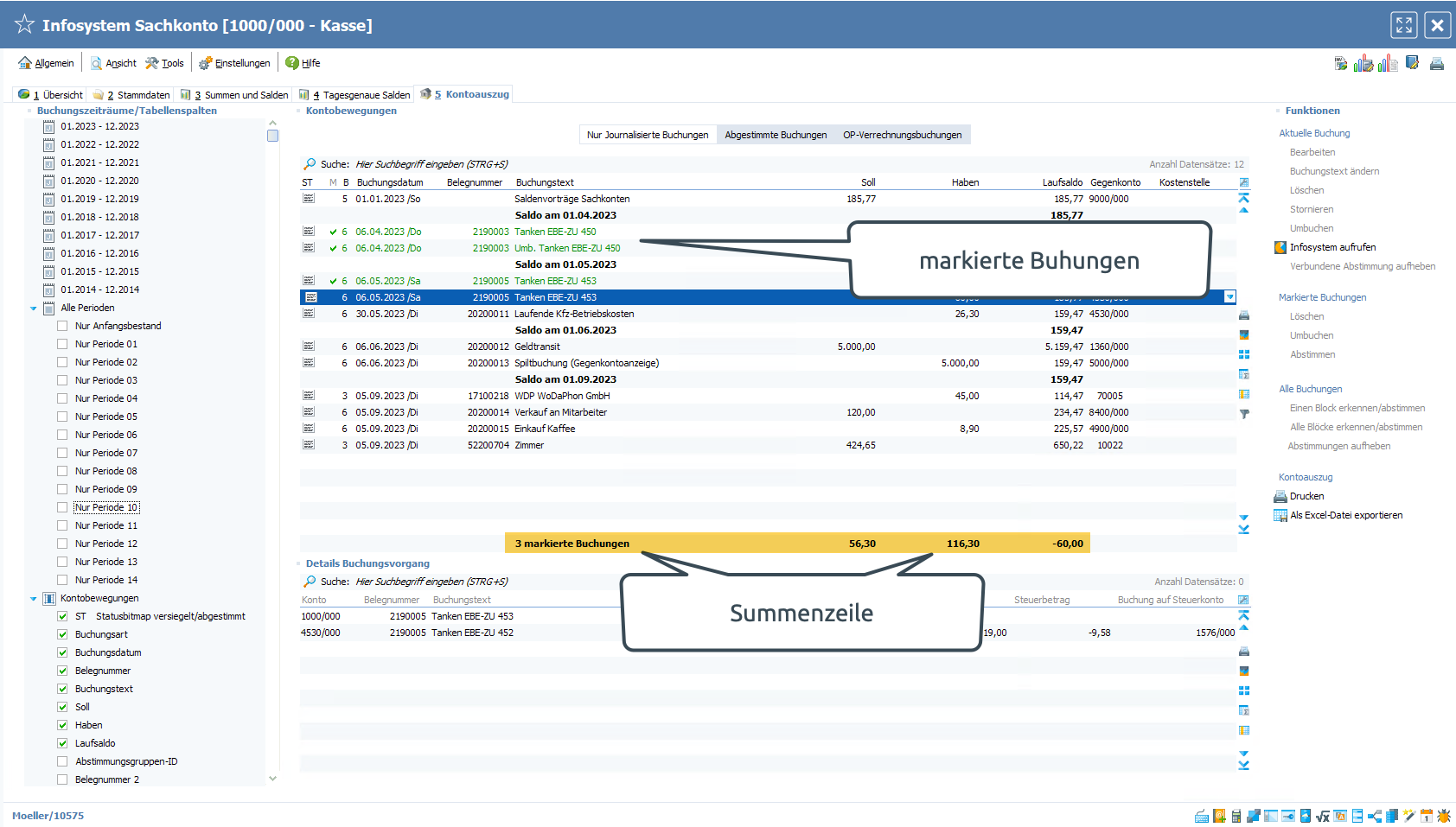Collapse the Alle Perioden tree node
The width and height of the screenshot is (1456, 827).
(x=34, y=309)
